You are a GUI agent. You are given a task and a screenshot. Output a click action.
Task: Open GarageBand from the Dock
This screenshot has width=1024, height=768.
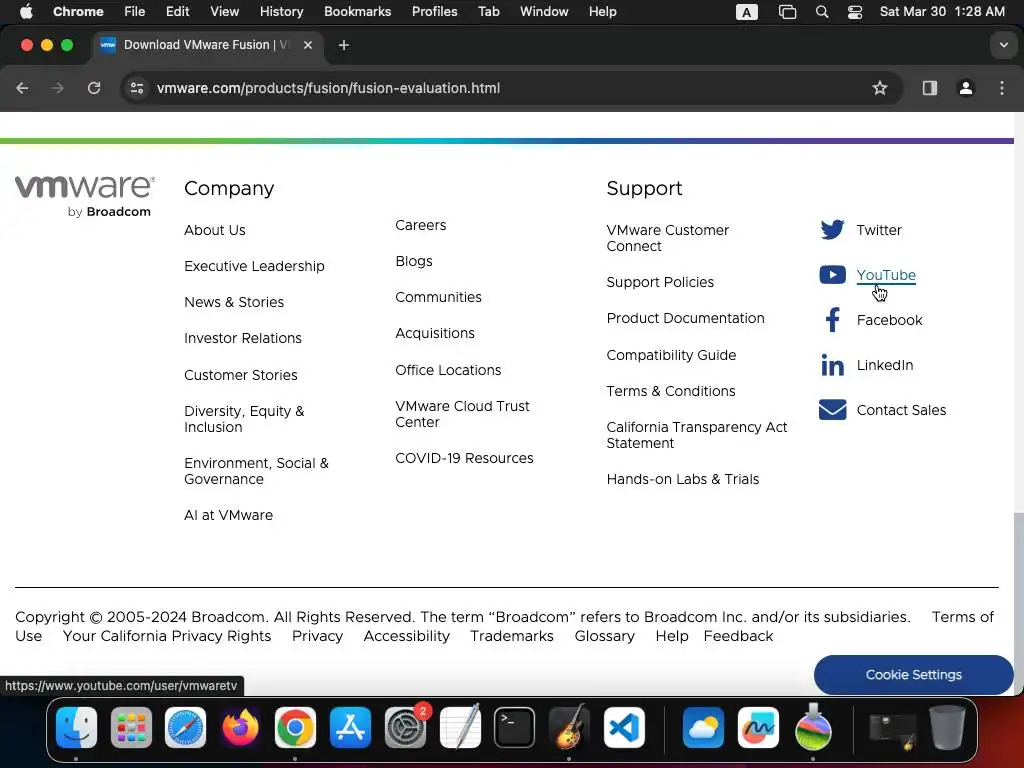569,728
